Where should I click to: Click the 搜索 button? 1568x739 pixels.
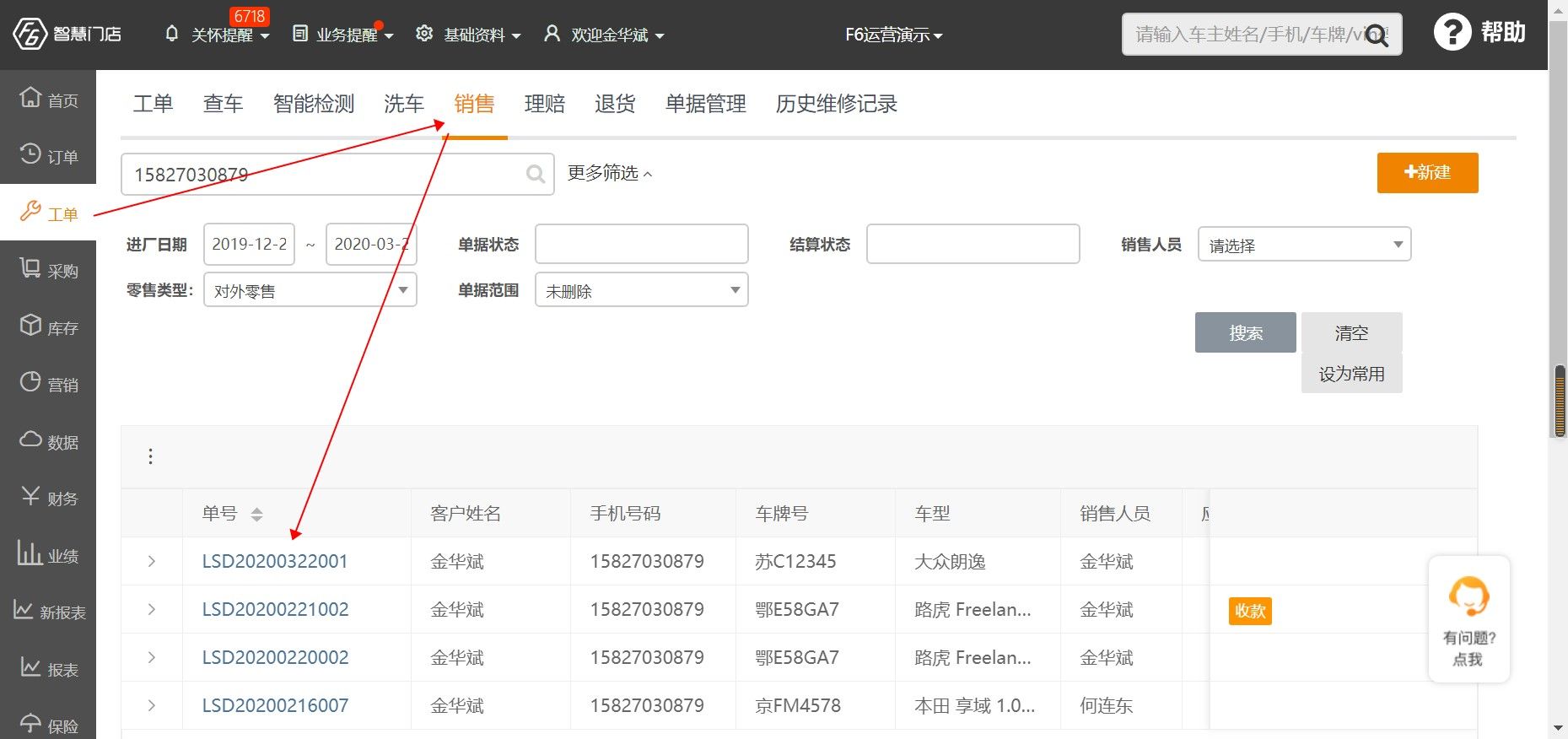click(x=1245, y=332)
